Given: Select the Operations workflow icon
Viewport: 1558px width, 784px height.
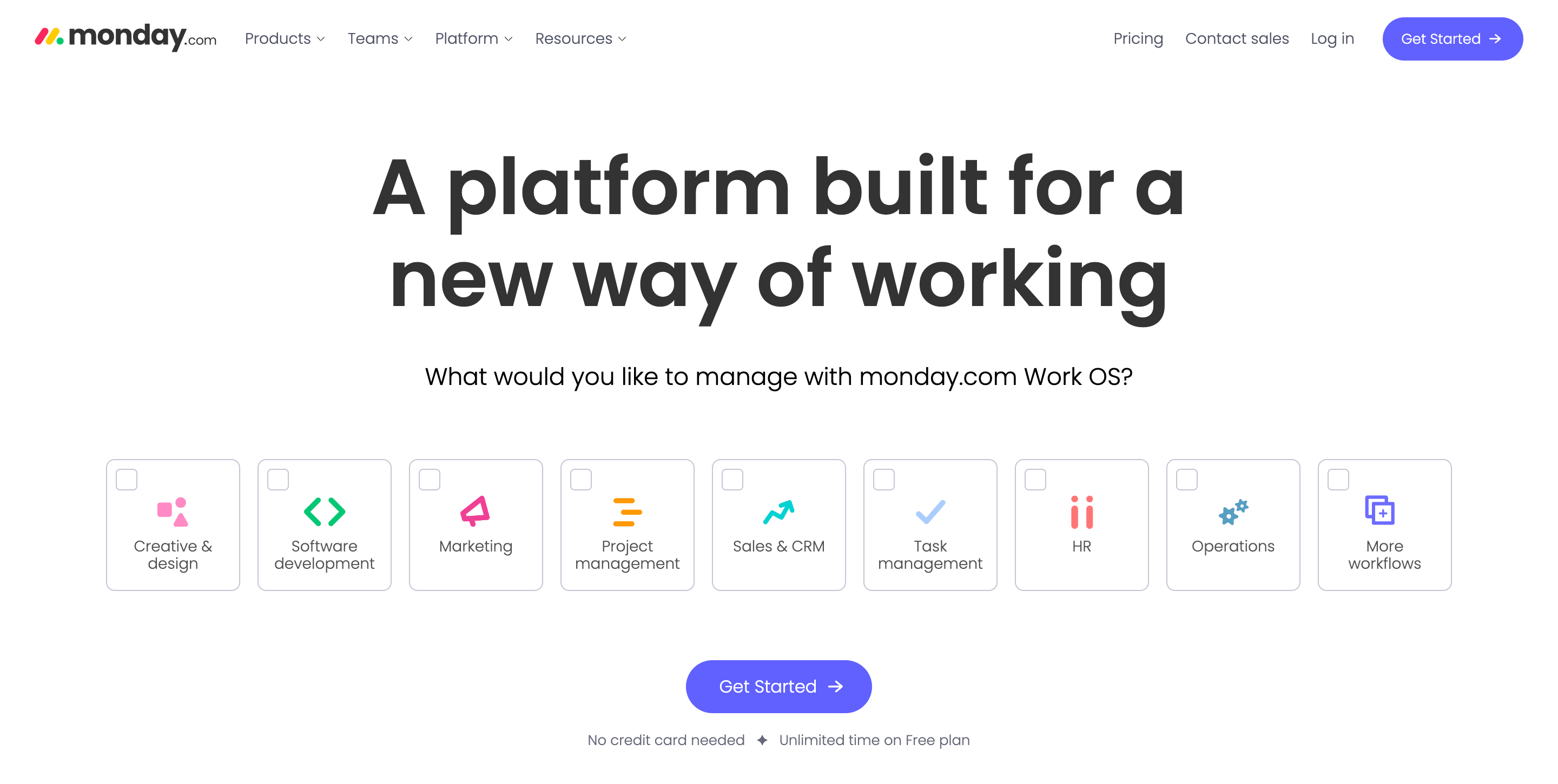Looking at the screenshot, I should pos(1232,512).
